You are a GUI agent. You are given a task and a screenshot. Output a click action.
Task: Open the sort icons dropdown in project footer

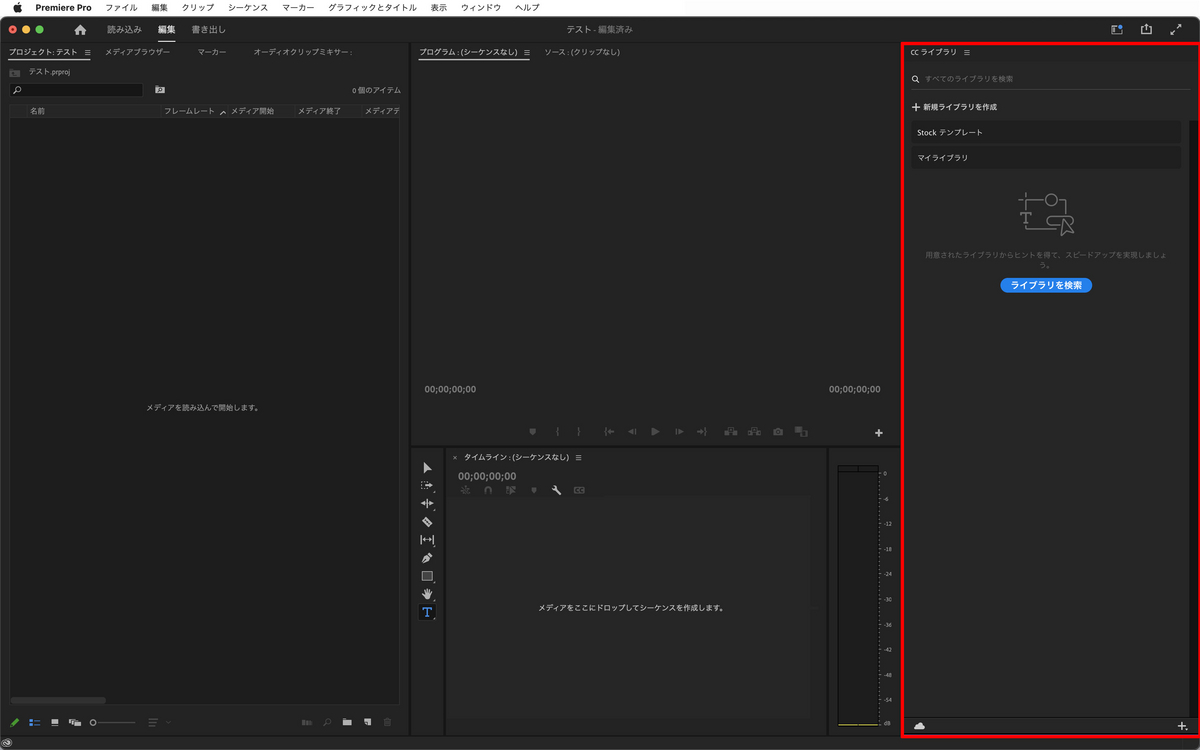tap(159, 722)
